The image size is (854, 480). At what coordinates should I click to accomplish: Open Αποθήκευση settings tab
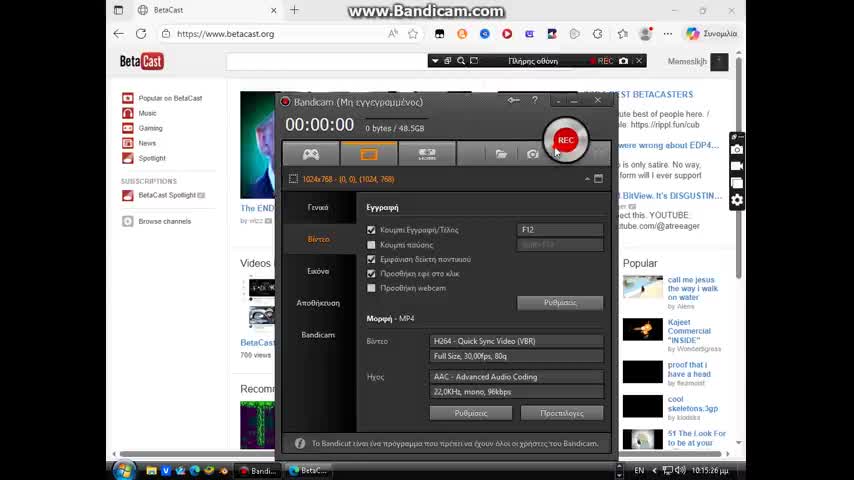pos(318,303)
